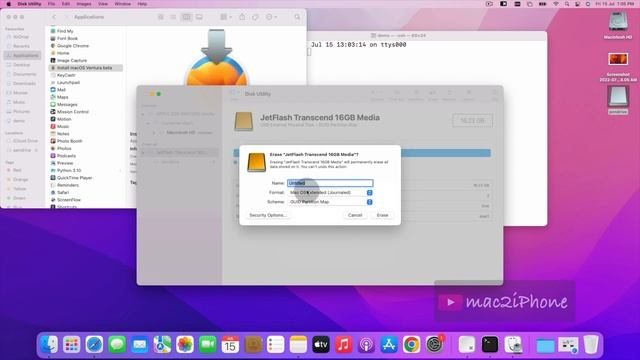
Task: Launch Apple TV from the Dock
Action: click(x=321, y=344)
